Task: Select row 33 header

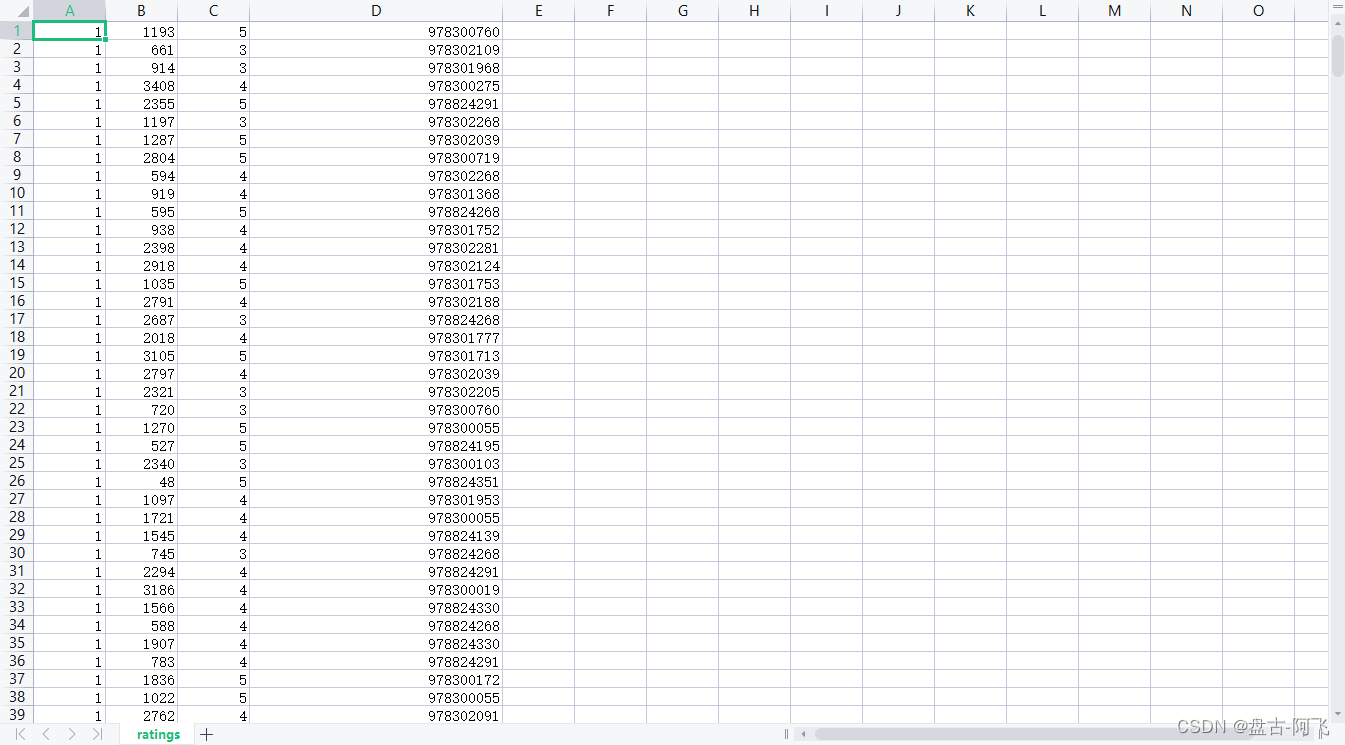Action: (x=17, y=607)
